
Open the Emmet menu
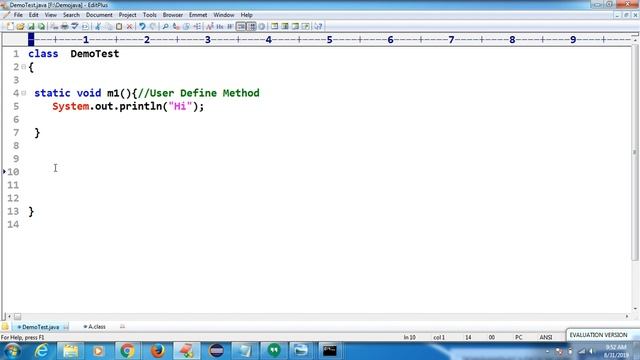coord(198,15)
